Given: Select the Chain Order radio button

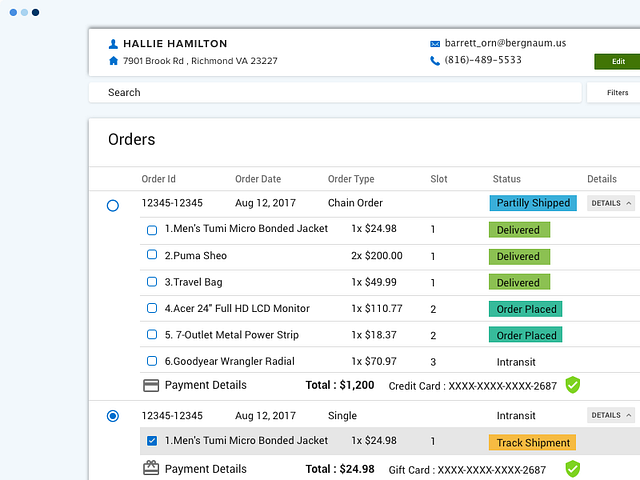Looking at the screenshot, I should [x=112, y=205].
